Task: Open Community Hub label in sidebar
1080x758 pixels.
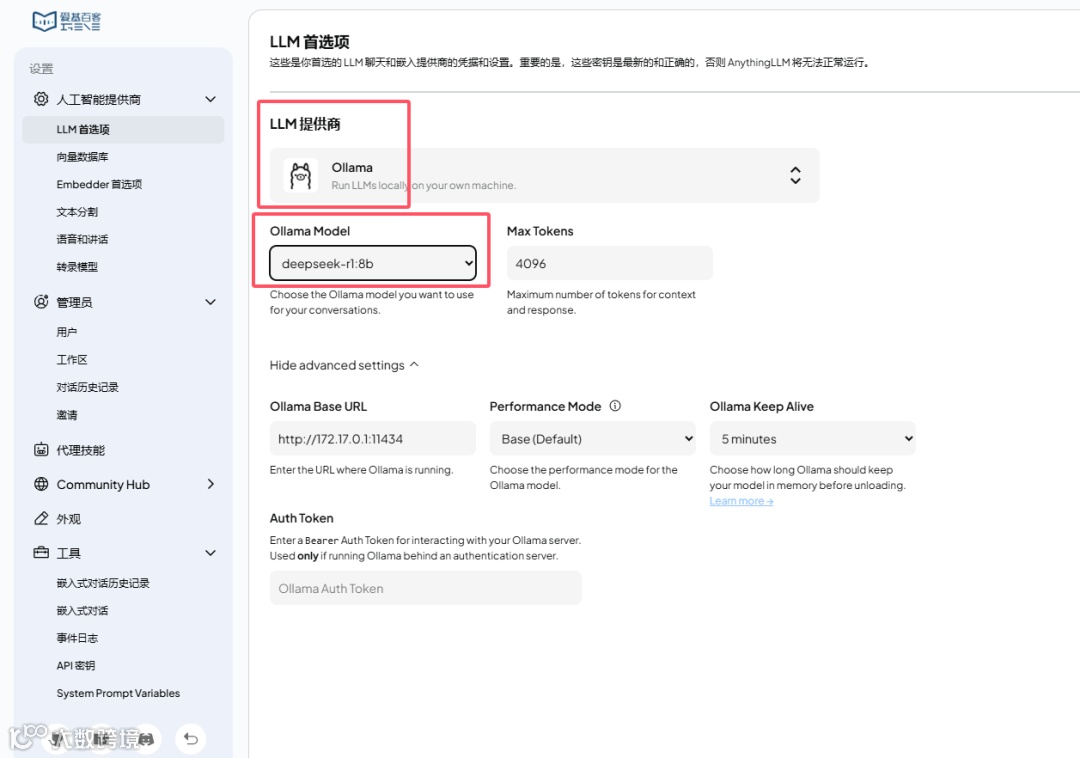Action: click(x=103, y=485)
